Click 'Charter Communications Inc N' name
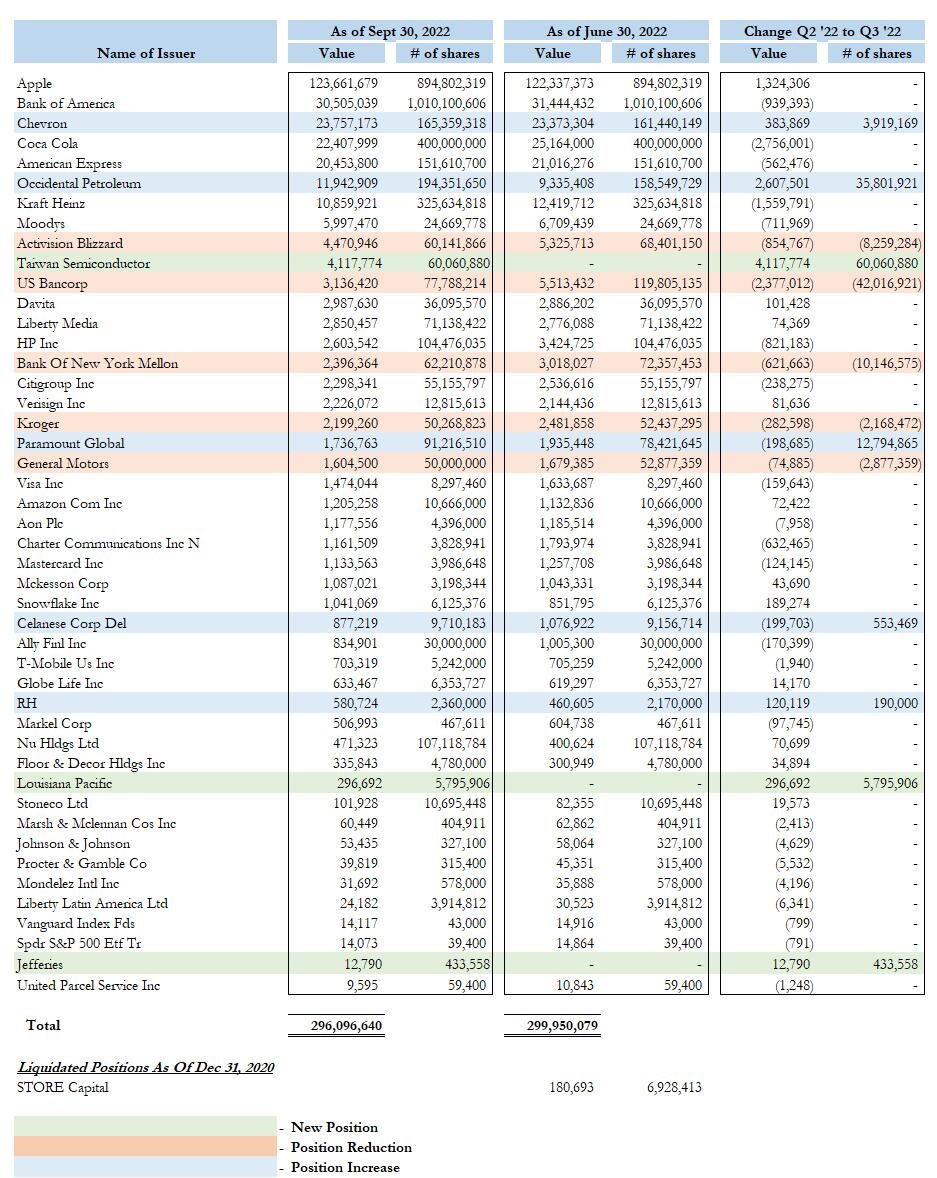 (108, 543)
